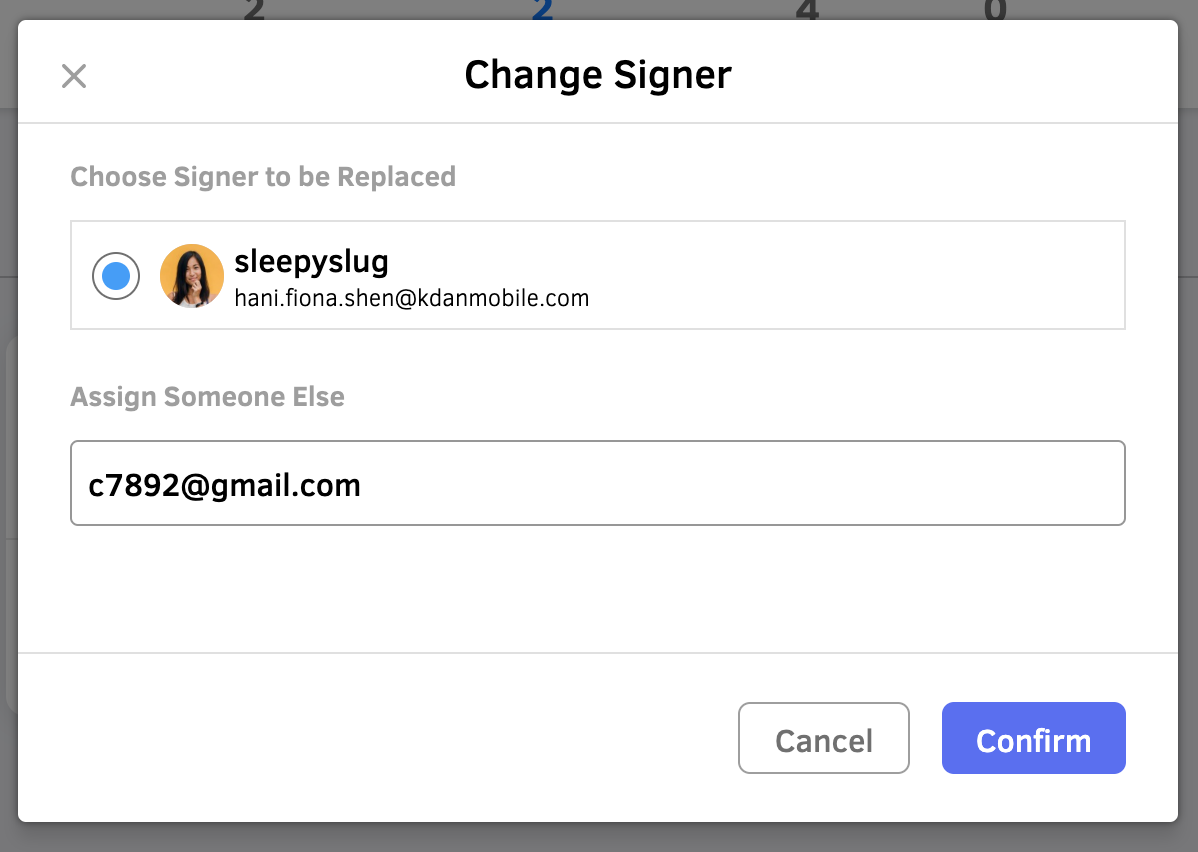Image resolution: width=1198 pixels, height=852 pixels.
Task: Click the hani.fiona.shen@kdanmobile.com email address
Action: 412,298
